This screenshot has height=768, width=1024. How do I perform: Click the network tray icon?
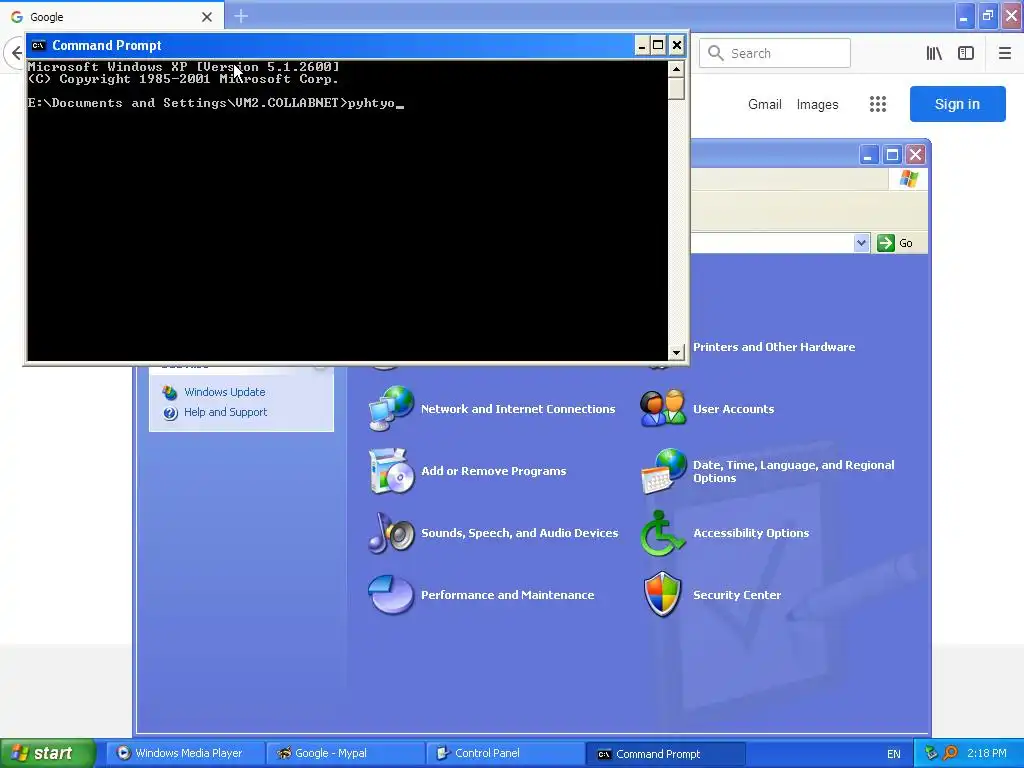931,753
